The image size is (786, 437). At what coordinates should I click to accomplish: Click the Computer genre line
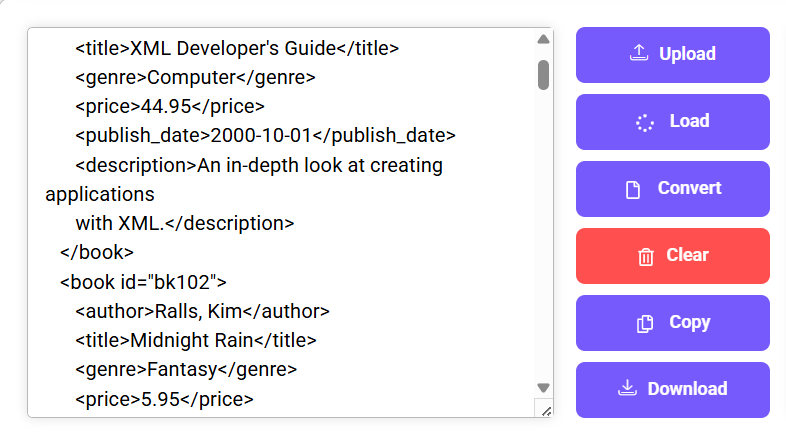195,78
